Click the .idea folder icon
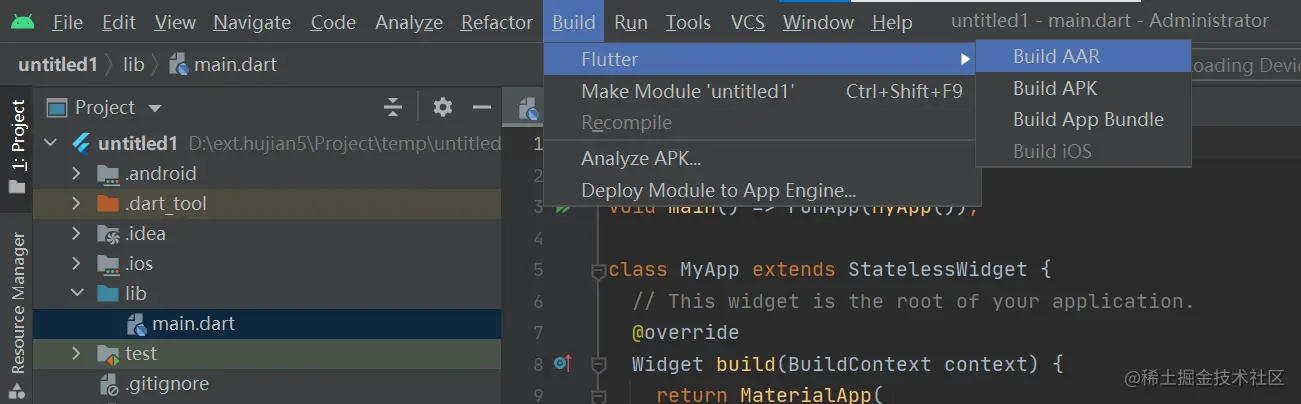Image resolution: width=1301 pixels, height=404 pixels. (108, 234)
